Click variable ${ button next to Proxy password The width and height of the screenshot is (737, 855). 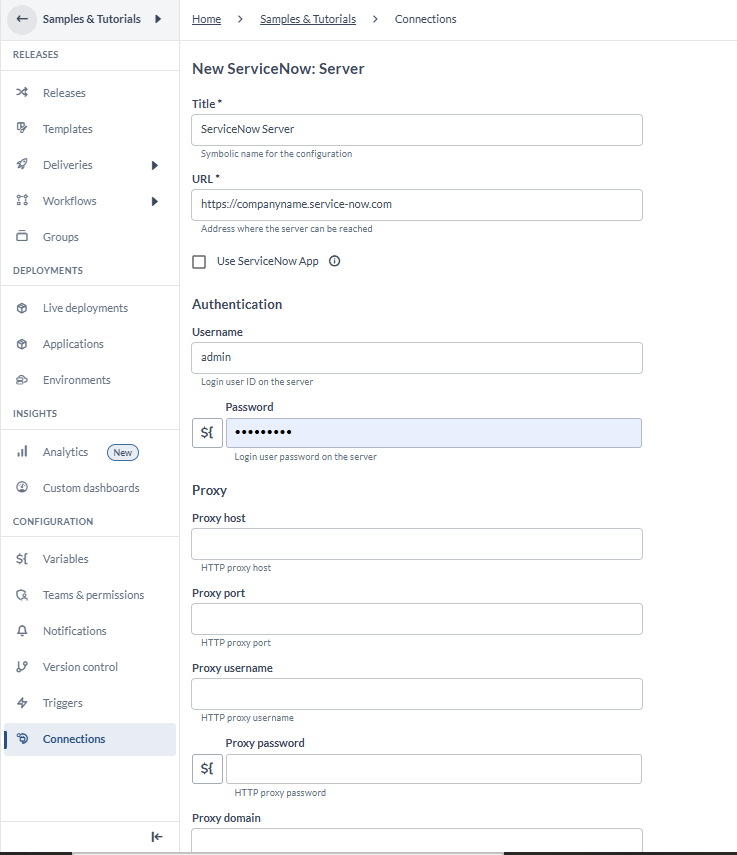(x=207, y=769)
